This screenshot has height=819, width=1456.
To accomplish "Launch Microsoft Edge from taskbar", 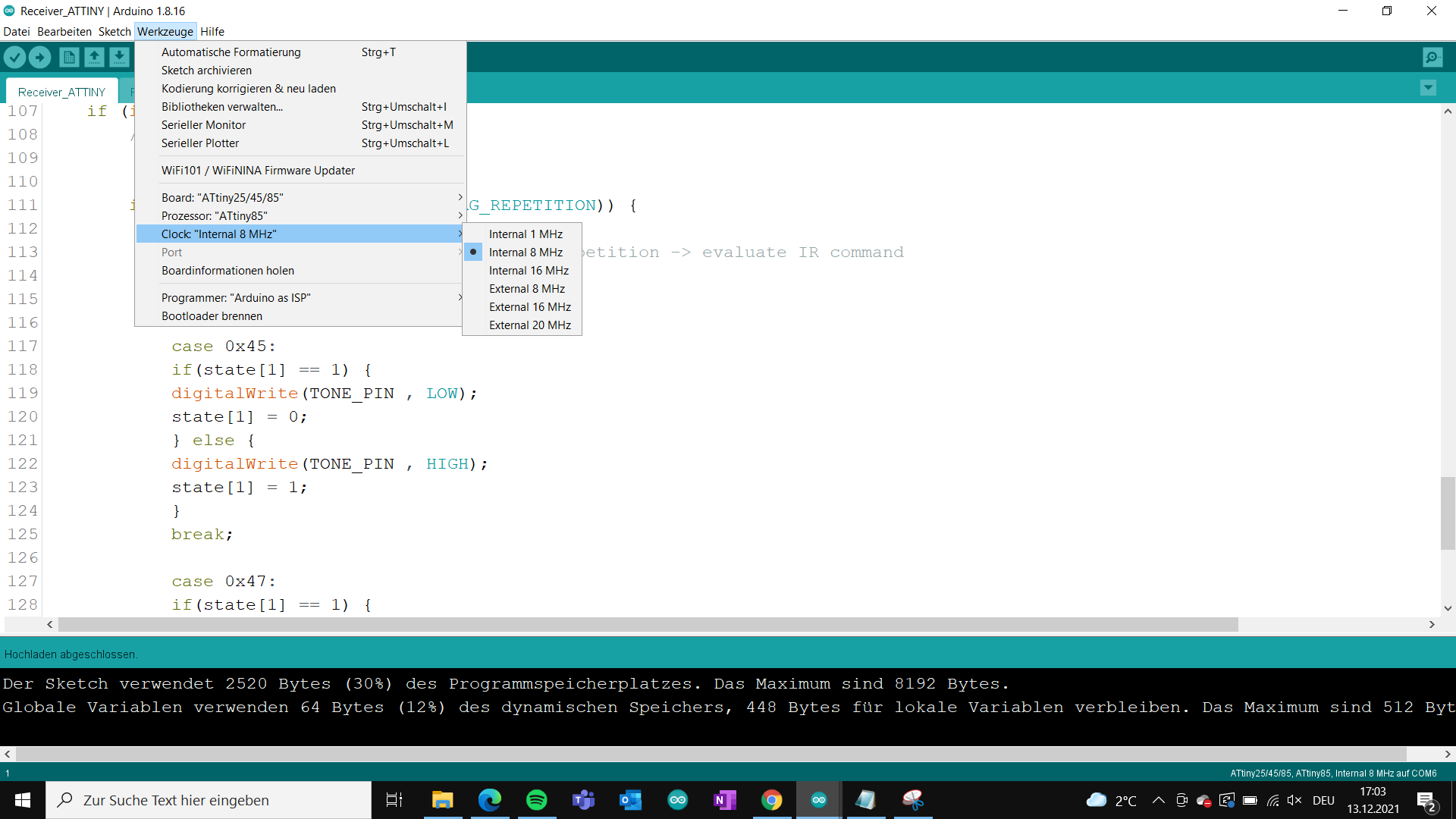I will tap(489, 800).
